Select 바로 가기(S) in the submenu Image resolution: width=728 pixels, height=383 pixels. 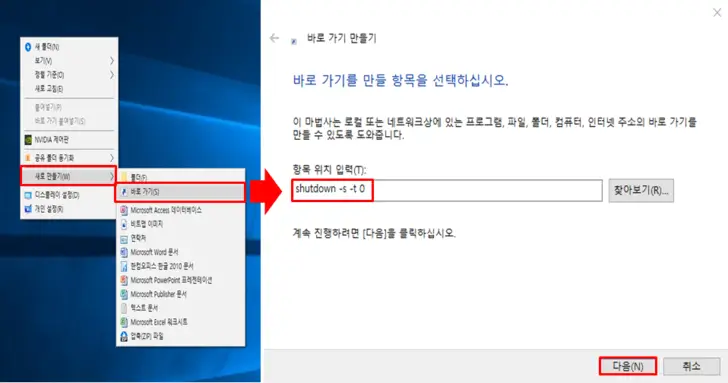(181, 192)
